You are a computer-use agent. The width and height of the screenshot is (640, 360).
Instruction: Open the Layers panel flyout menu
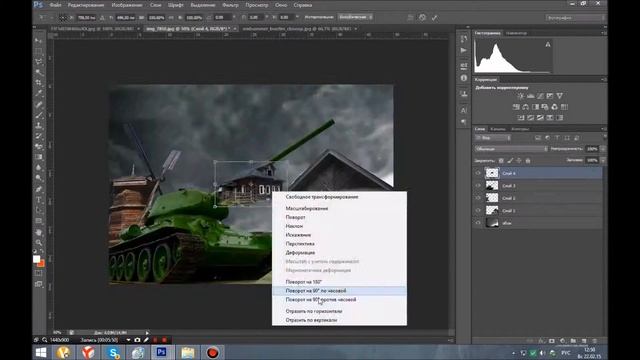click(603, 129)
